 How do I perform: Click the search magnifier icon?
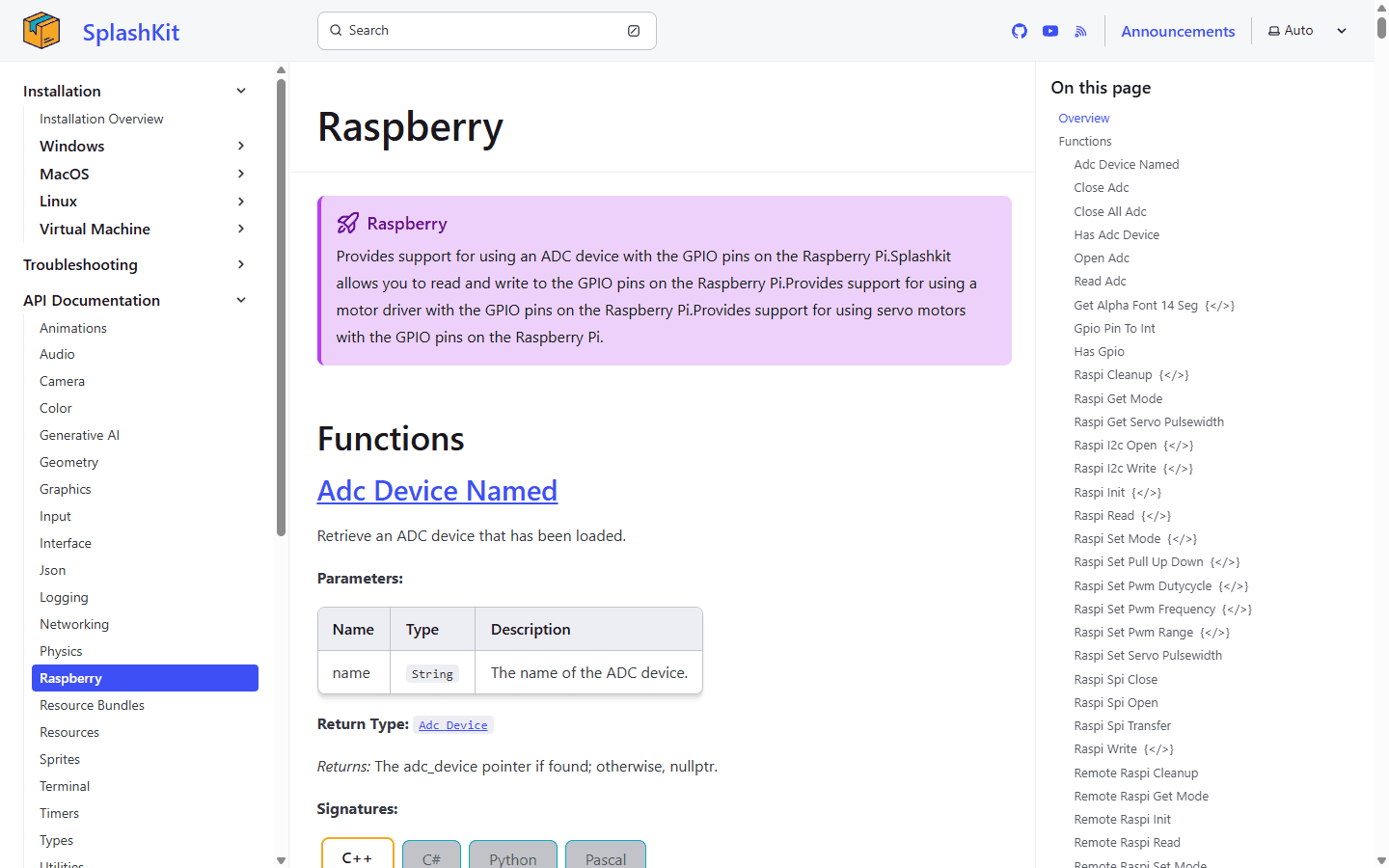click(x=335, y=30)
